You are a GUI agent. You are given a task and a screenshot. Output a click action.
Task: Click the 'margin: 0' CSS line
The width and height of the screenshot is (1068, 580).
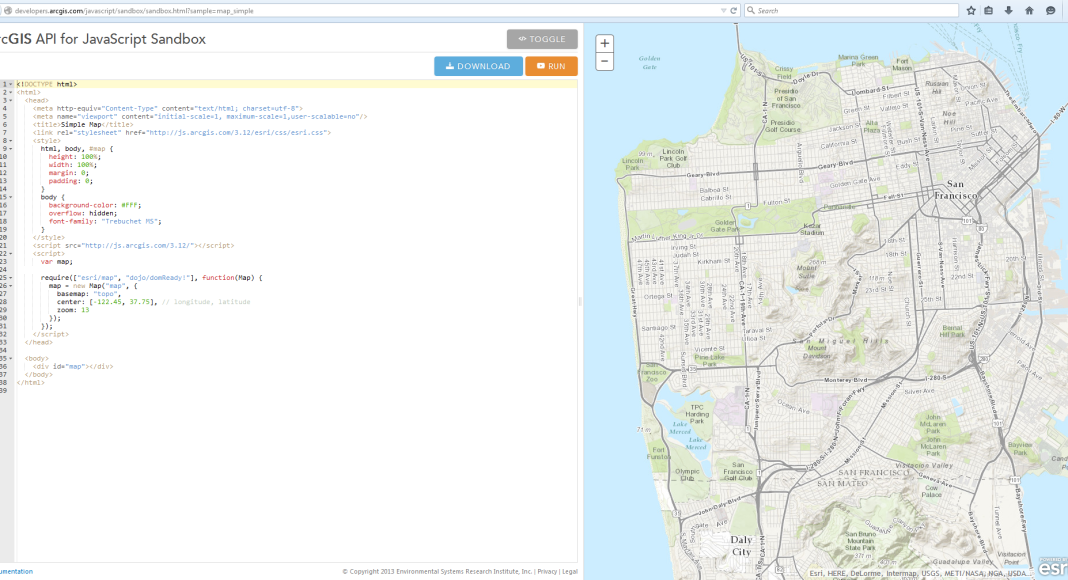pos(69,174)
